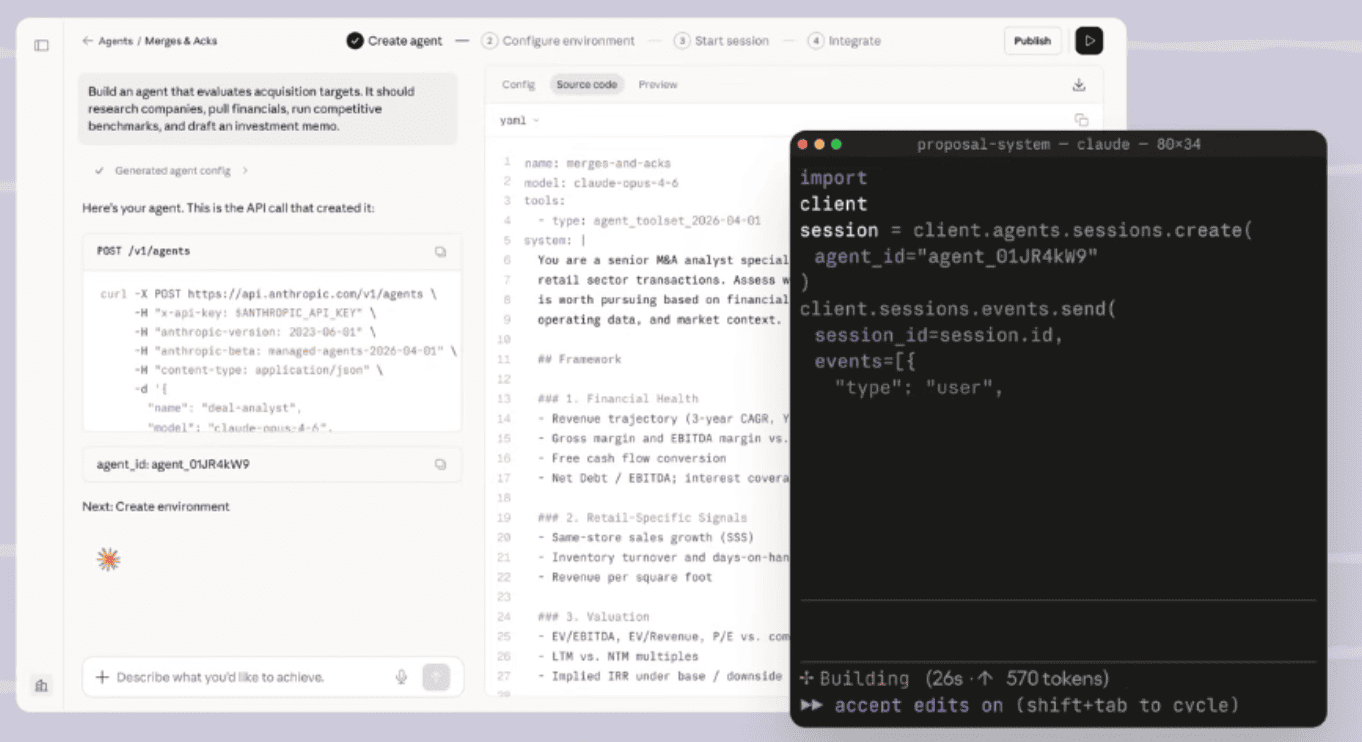Click the plus icon in prompt box

102,677
